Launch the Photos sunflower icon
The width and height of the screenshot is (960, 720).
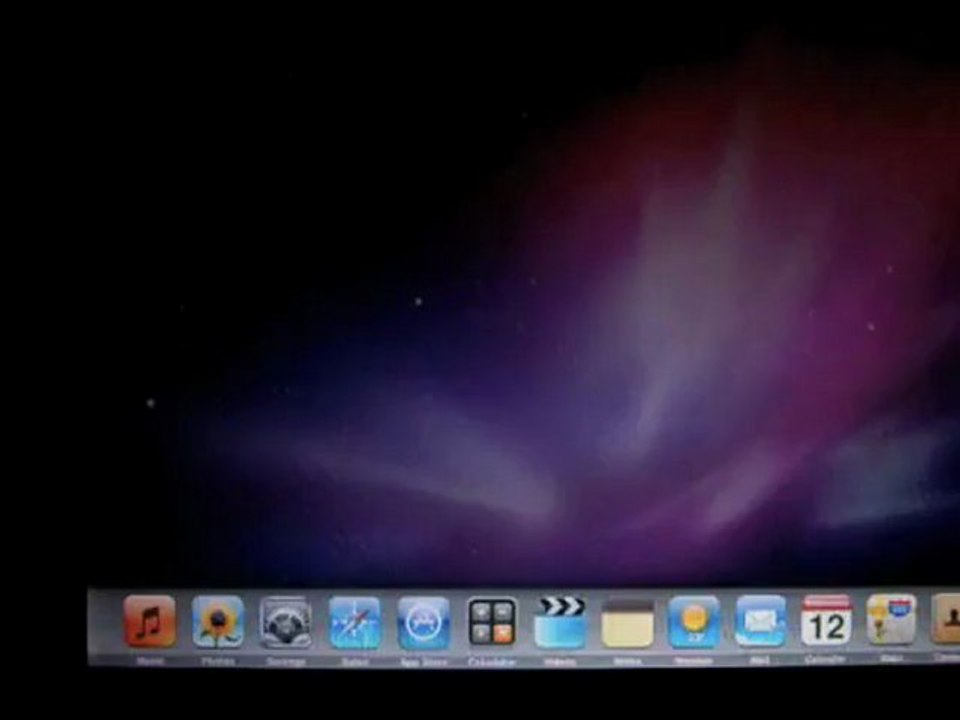click(218, 621)
